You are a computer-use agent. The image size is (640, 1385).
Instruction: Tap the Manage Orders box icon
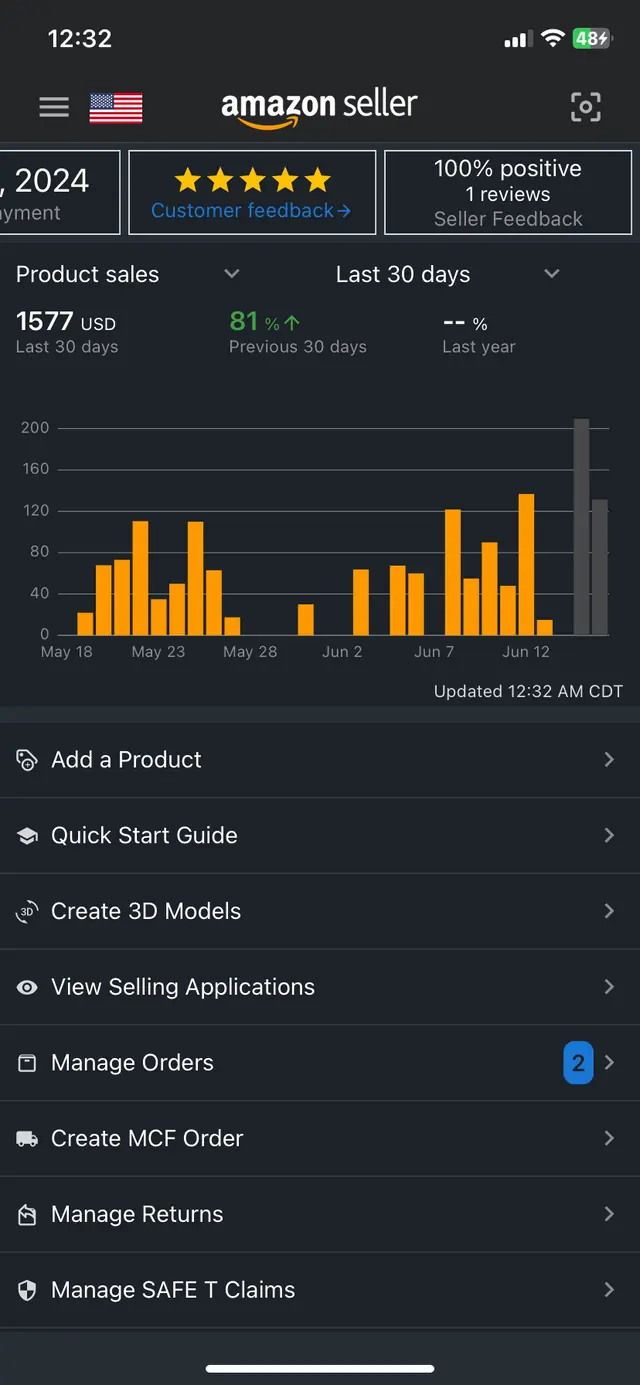(27, 1063)
